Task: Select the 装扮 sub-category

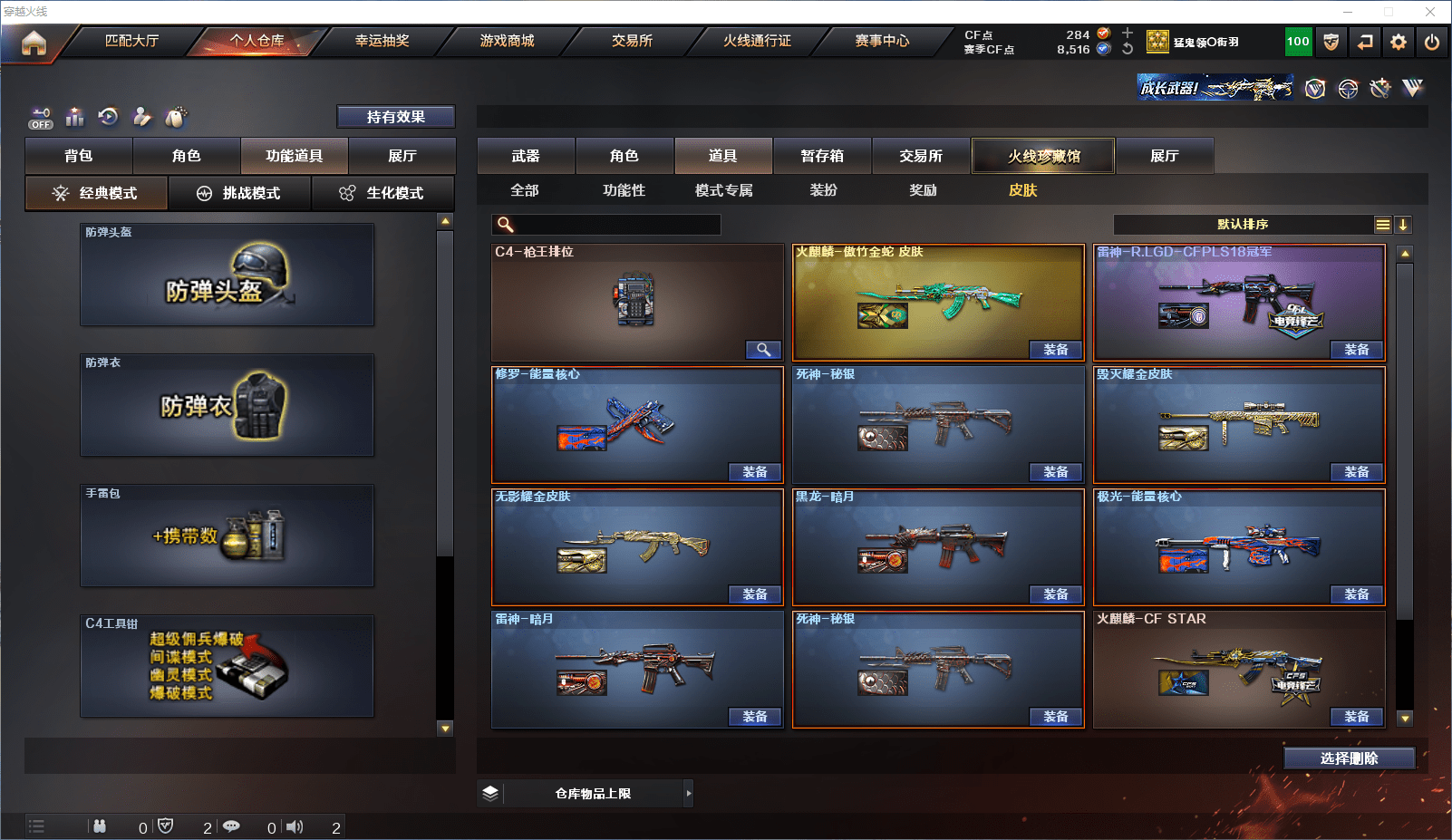Action: 824,190
